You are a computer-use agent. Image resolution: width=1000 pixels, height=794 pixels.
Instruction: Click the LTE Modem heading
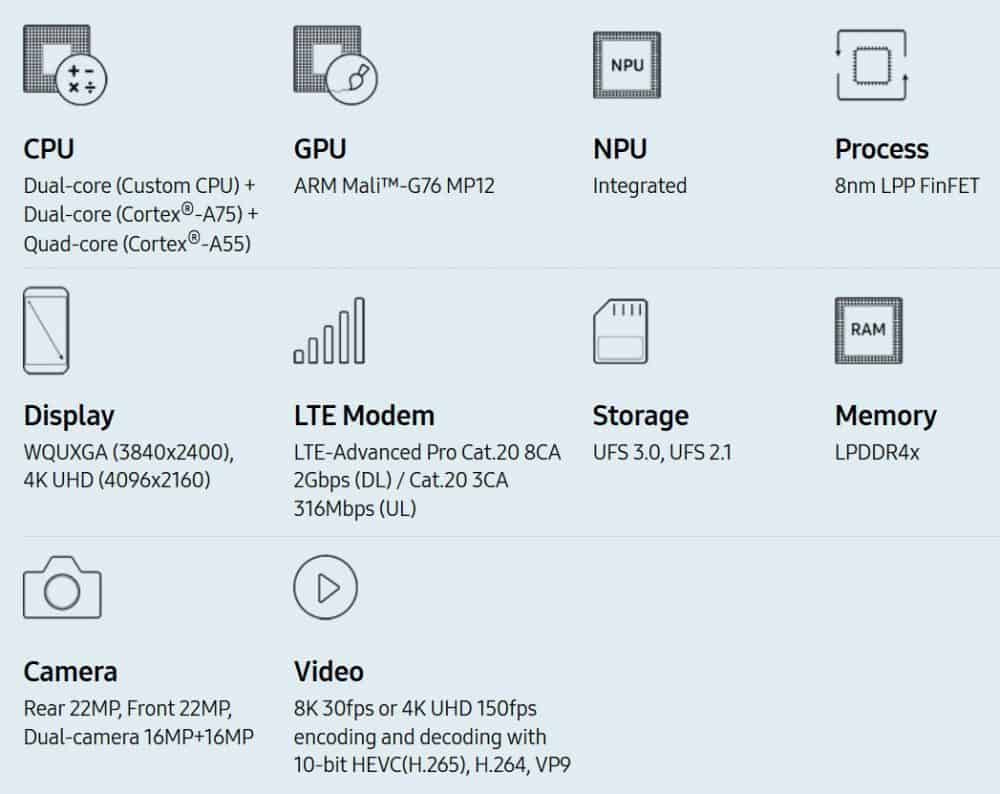(x=364, y=416)
